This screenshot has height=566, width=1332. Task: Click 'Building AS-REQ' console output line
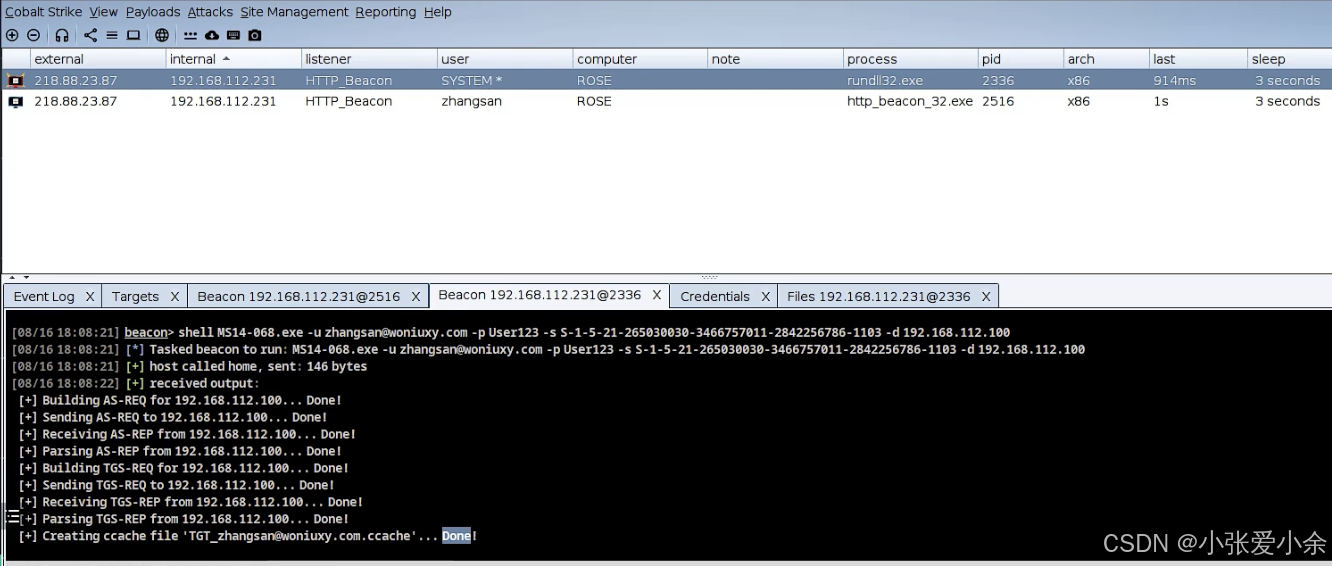[180, 400]
